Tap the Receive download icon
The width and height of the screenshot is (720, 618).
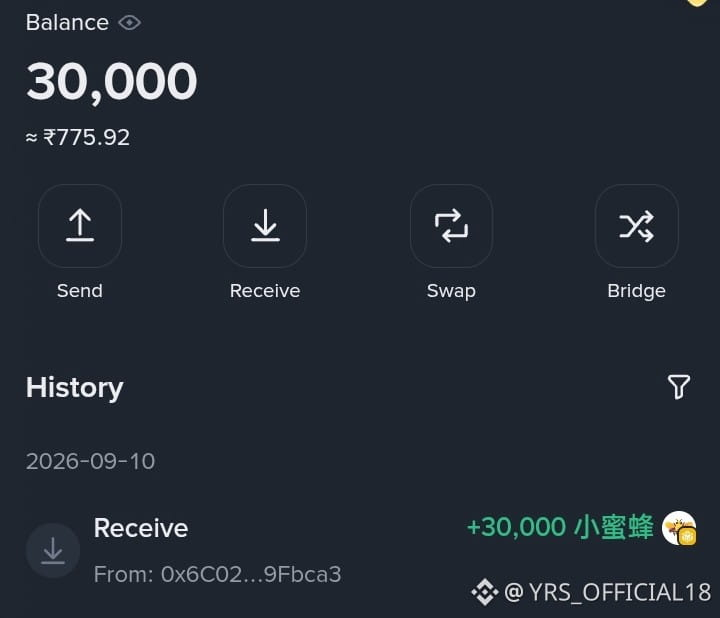click(x=265, y=225)
